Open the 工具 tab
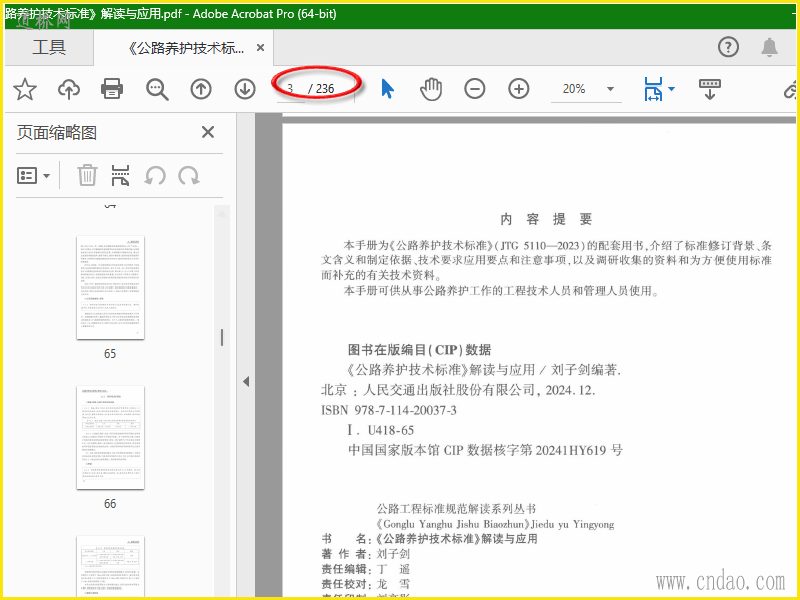This screenshot has height=600, width=800. pyautogui.click(x=49, y=47)
